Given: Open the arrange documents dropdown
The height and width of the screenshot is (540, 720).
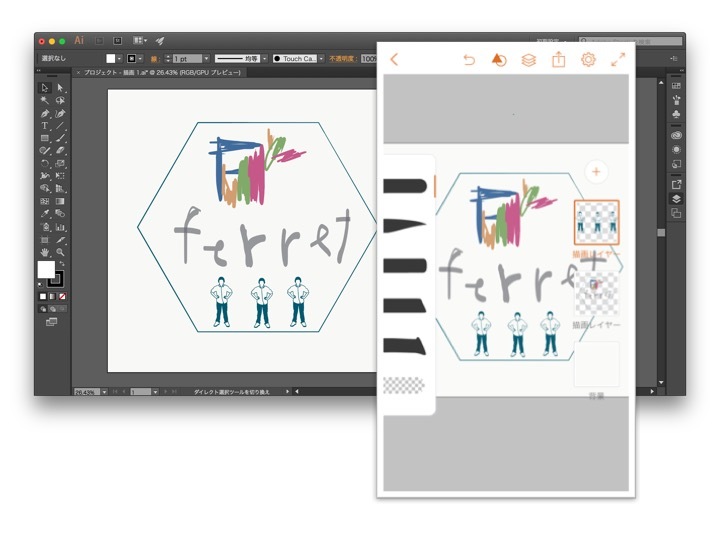Looking at the screenshot, I should [140, 41].
